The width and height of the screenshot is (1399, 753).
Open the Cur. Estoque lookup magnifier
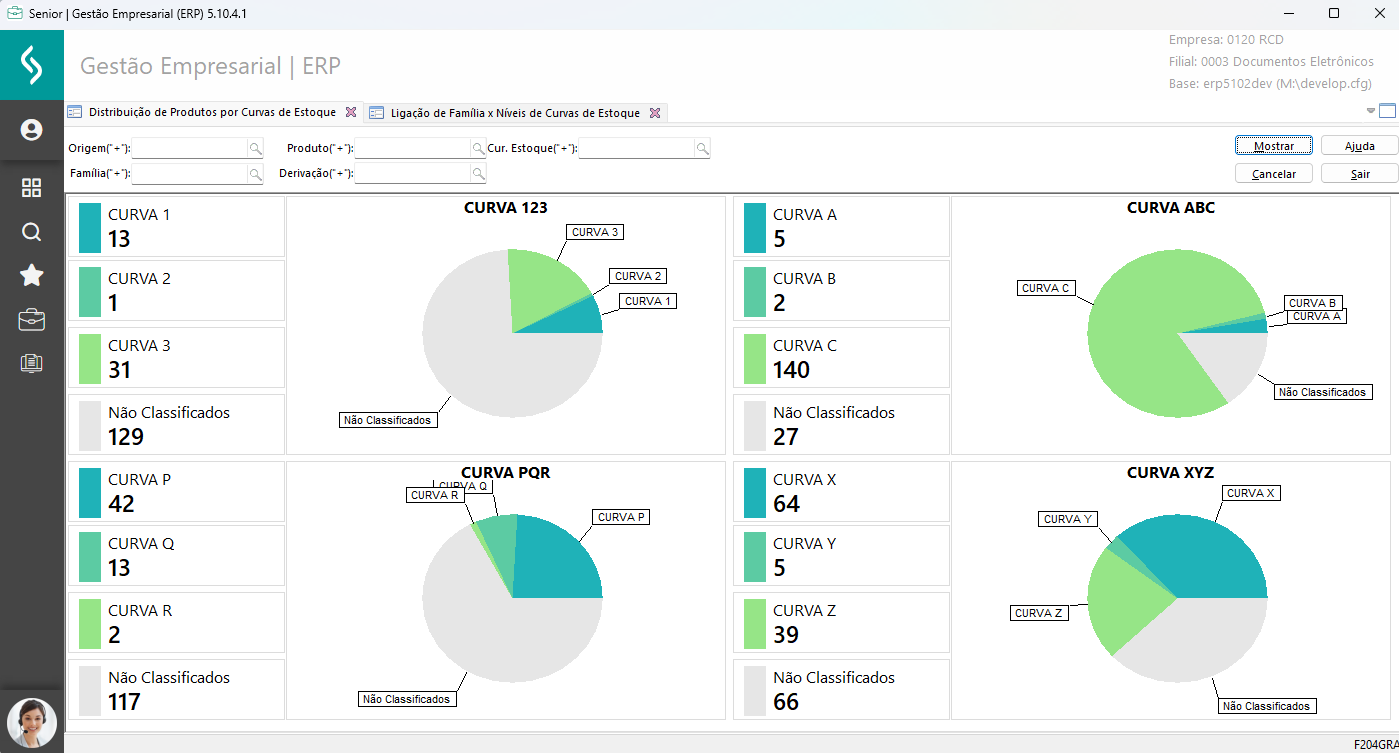(703, 148)
